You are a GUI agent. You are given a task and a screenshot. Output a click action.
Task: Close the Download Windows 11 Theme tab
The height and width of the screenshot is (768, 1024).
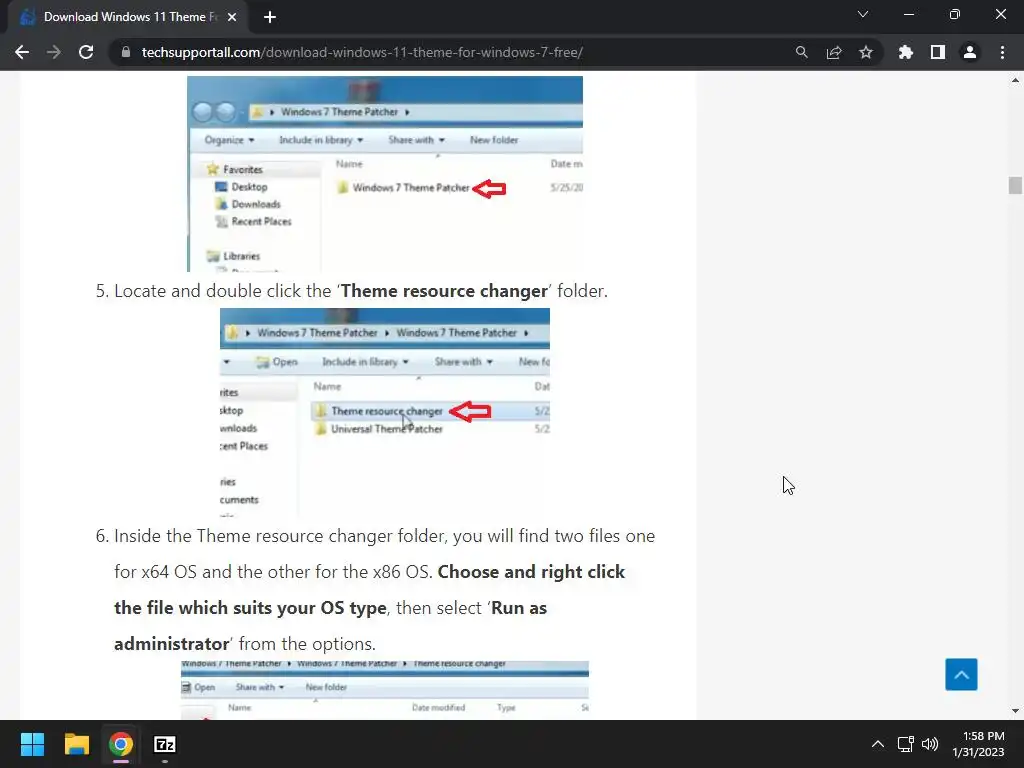[232, 17]
